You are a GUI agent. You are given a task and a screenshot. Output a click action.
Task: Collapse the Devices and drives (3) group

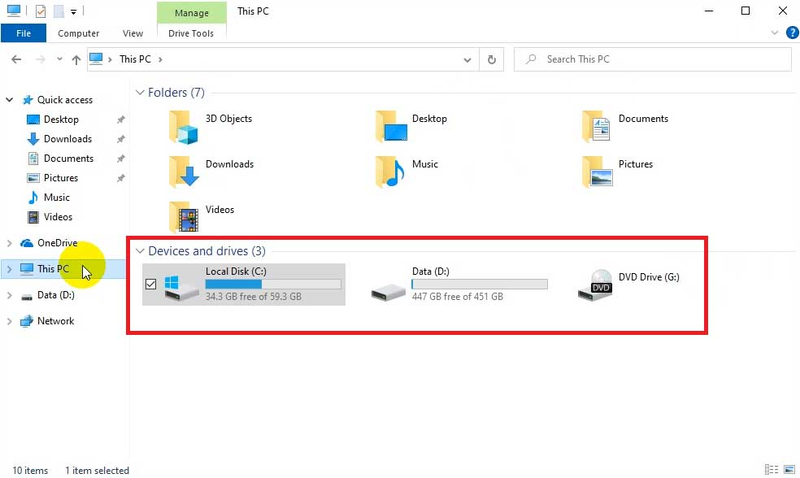coord(140,251)
